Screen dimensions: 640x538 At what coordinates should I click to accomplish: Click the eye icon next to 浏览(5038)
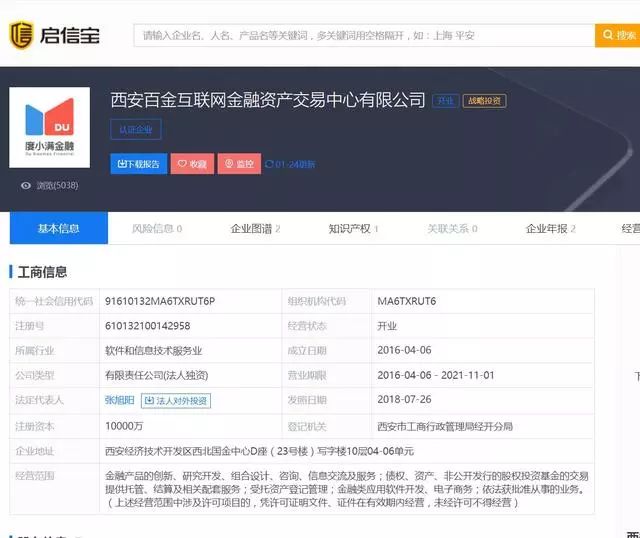coord(26,186)
